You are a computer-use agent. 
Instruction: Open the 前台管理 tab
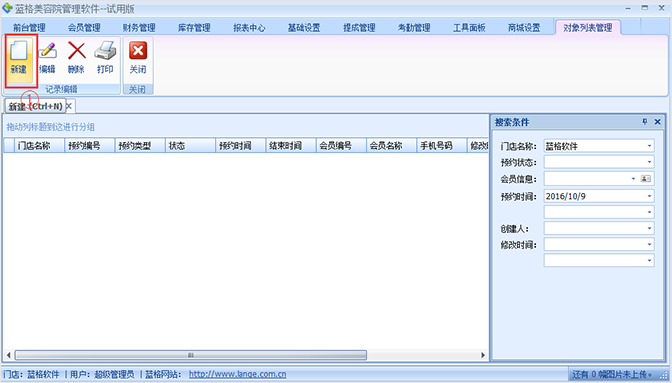tap(29, 28)
